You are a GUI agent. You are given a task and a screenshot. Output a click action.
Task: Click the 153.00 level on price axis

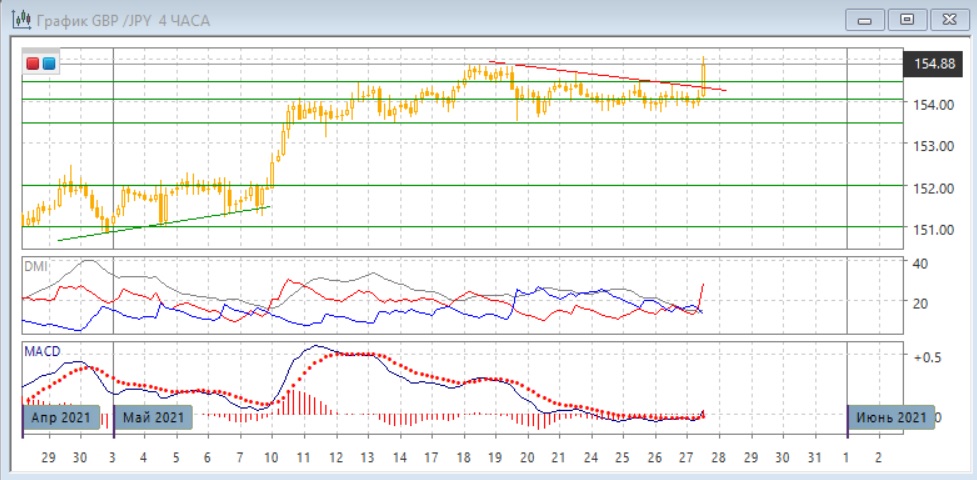pos(935,146)
